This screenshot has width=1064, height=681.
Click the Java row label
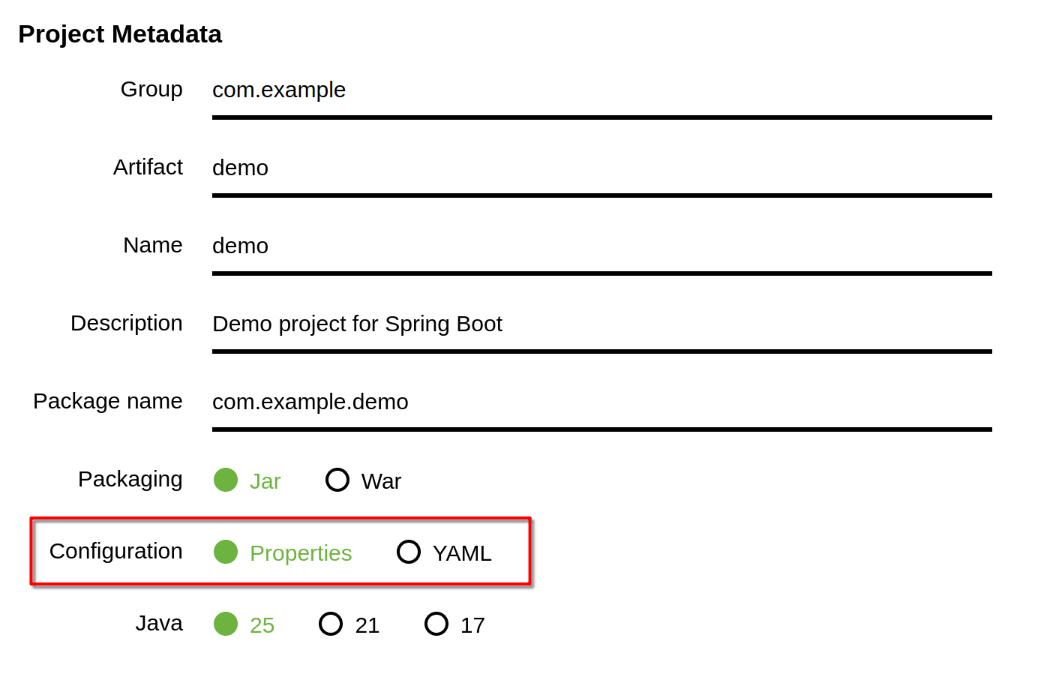(159, 624)
